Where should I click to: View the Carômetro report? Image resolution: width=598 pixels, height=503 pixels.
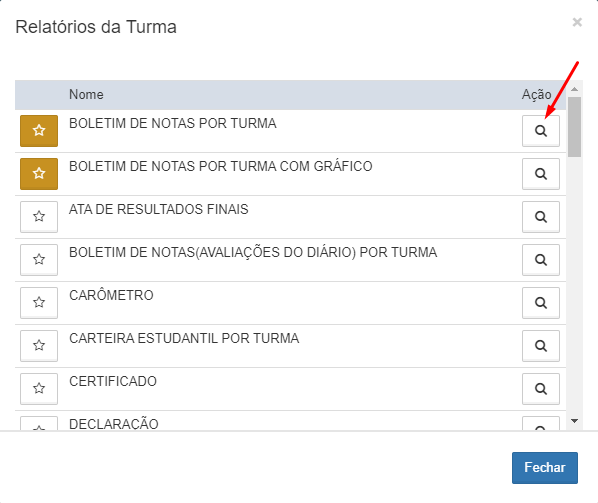541,303
